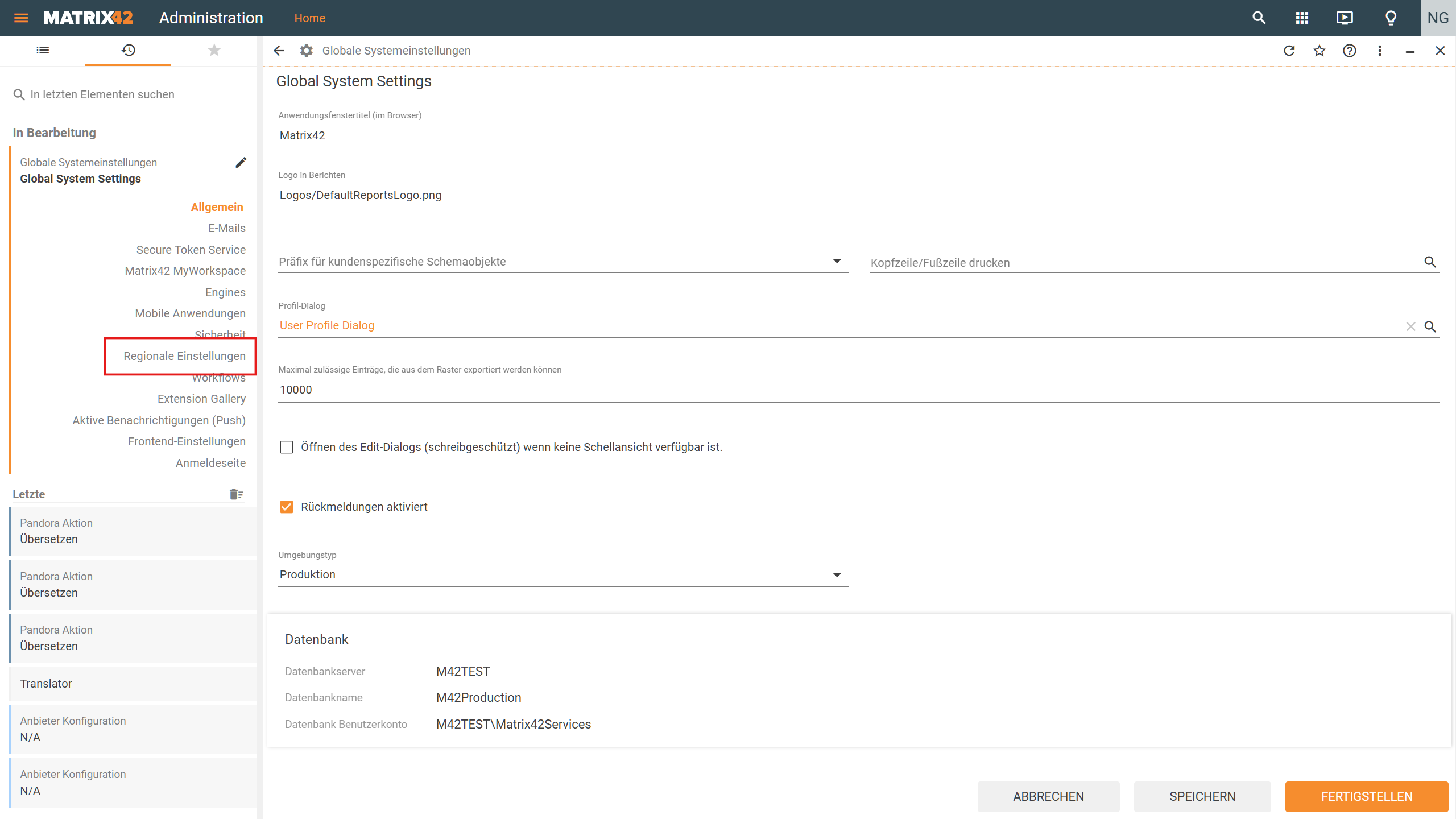Select the Allgemein section
The height and width of the screenshot is (819, 1456).
point(217,207)
